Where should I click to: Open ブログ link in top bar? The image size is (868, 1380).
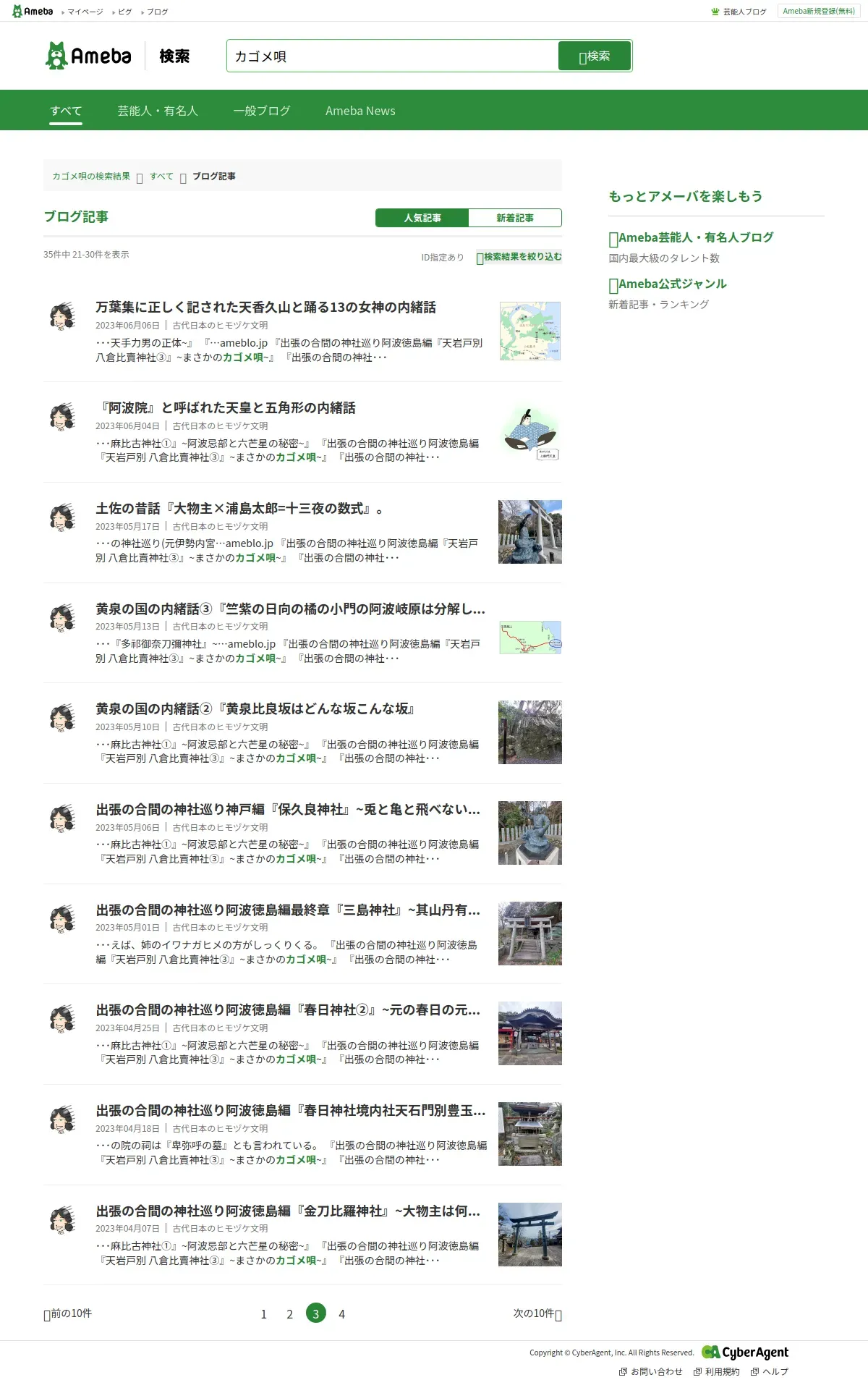tap(155, 12)
